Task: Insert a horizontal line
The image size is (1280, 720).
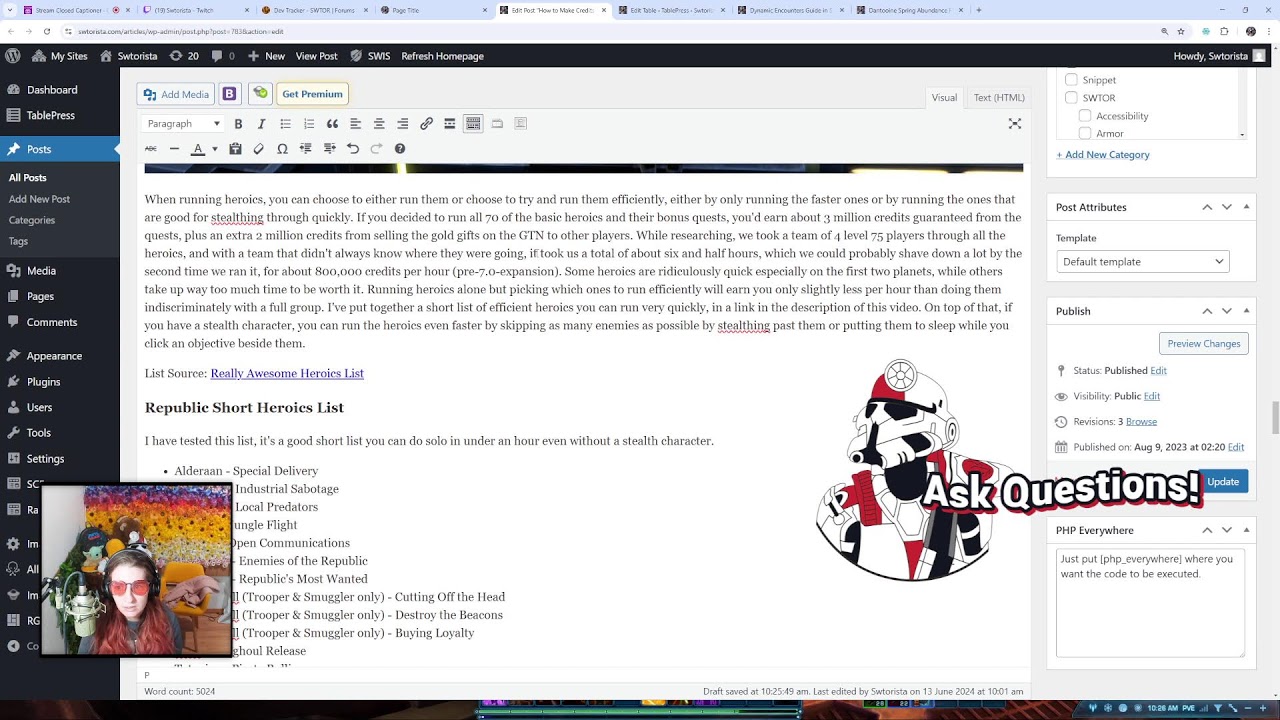Action: coord(174,149)
